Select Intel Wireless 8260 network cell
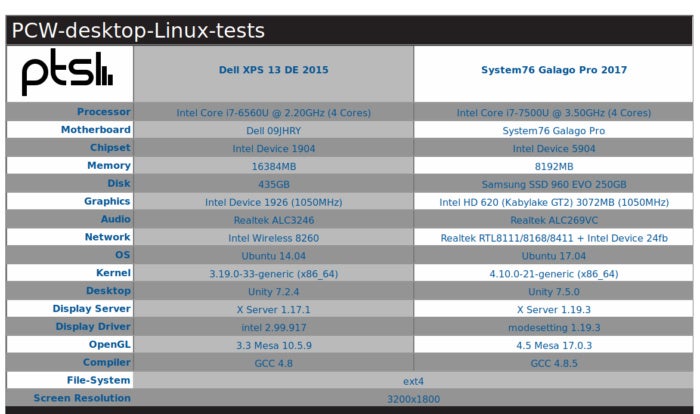 (x=274, y=238)
